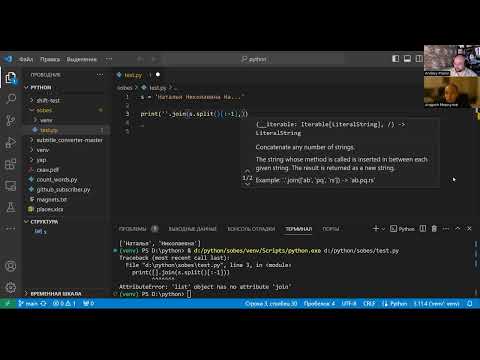
Task: Create a new terminal with plus icon
Action: coord(376,228)
